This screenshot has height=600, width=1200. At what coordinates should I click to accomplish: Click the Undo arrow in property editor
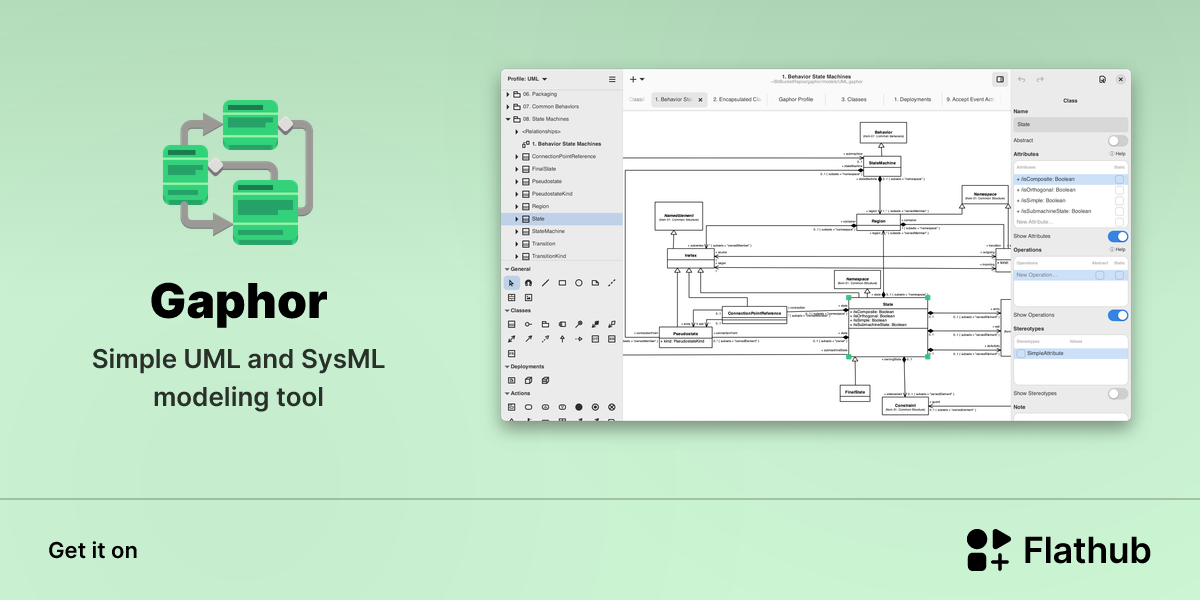tap(1021, 79)
